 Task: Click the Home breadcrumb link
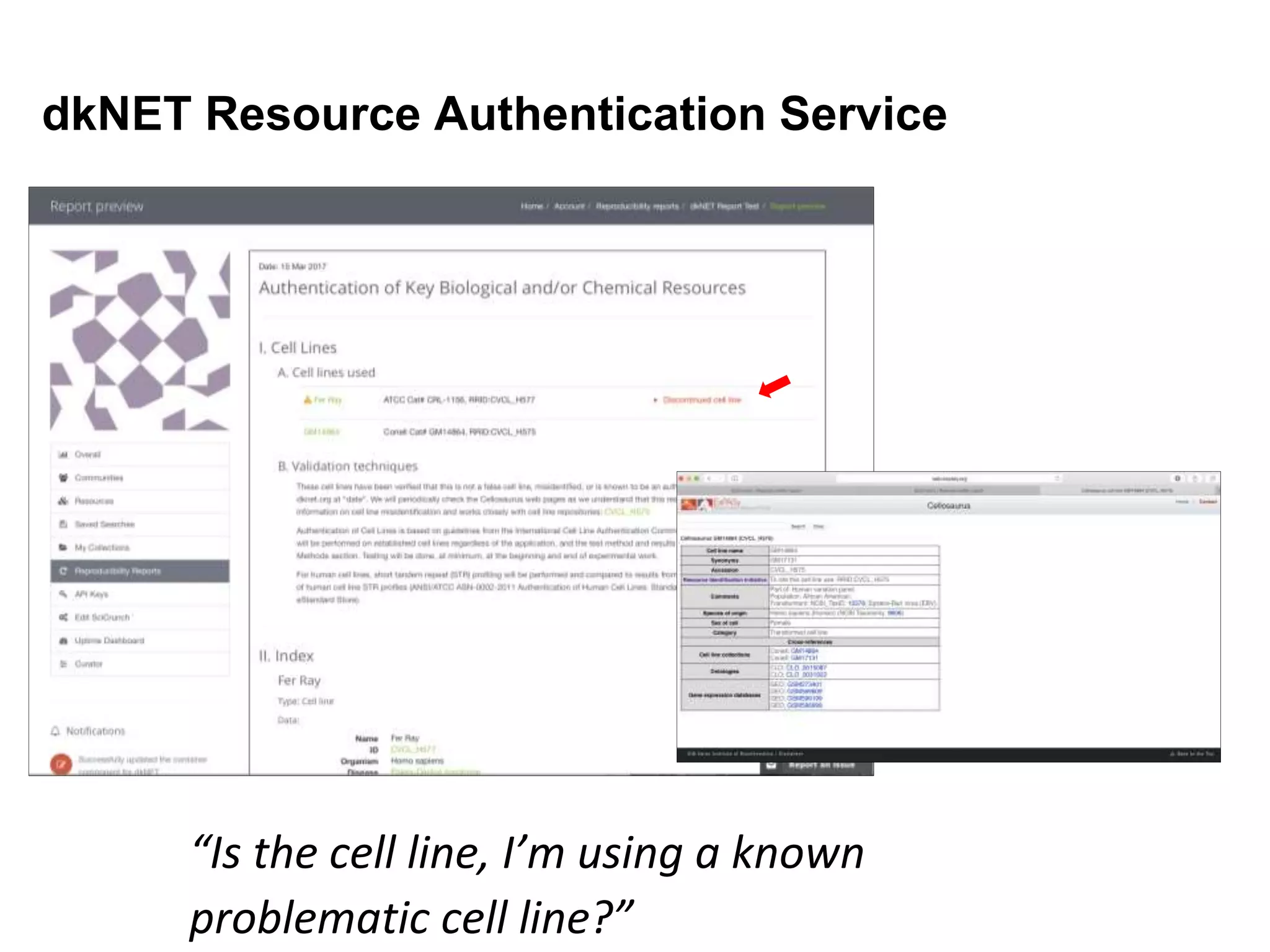[x=531, y=206]
